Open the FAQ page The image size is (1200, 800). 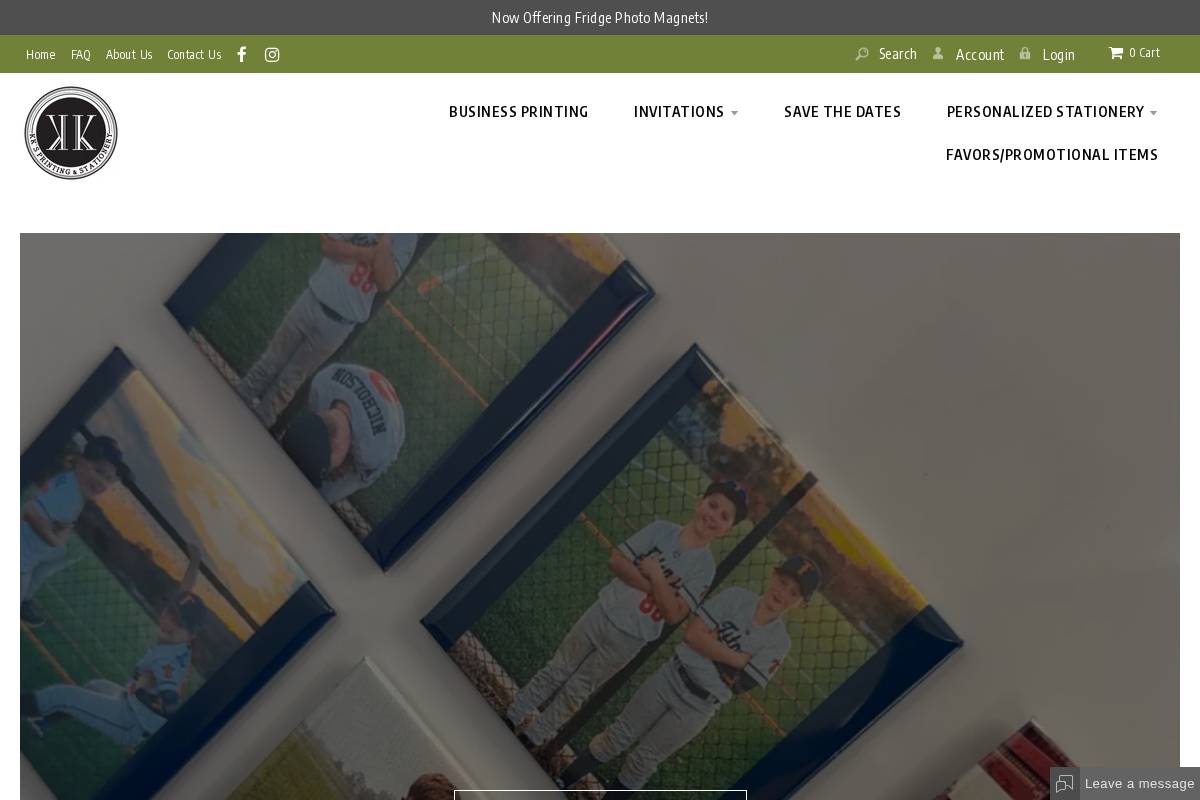[x=81, y=55]
